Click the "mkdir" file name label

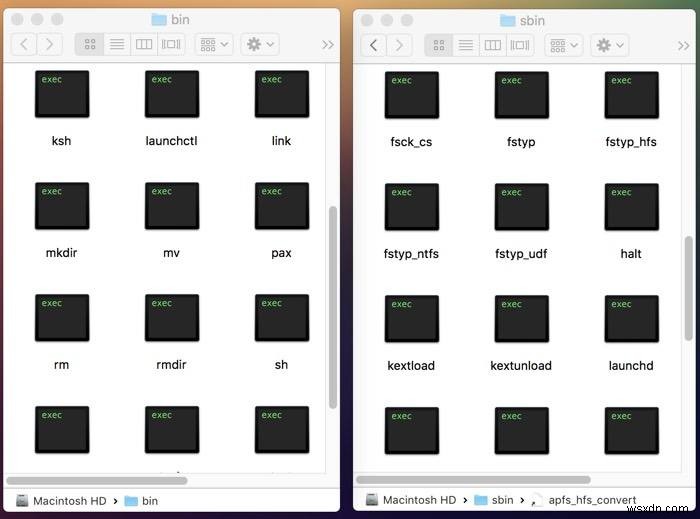62,253
